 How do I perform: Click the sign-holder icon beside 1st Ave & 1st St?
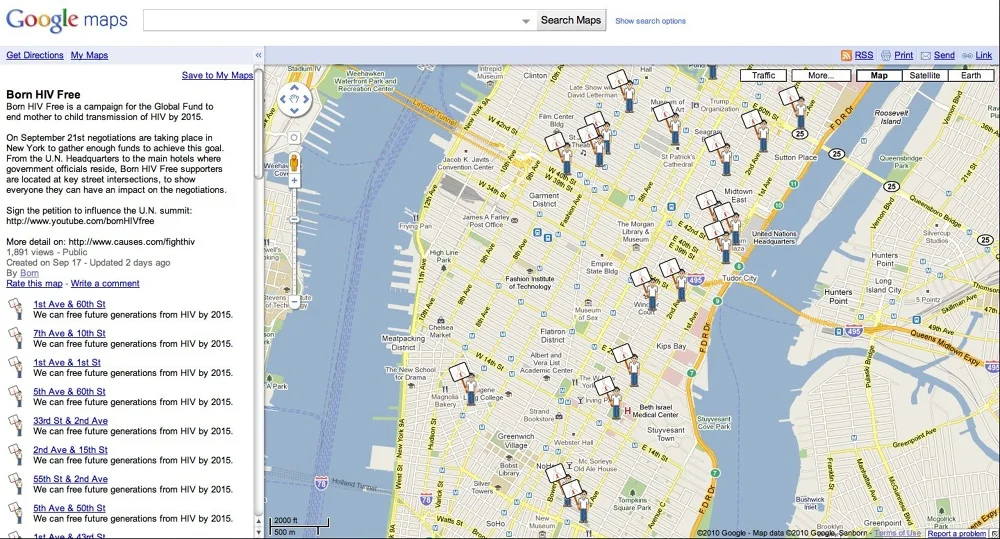15,367
